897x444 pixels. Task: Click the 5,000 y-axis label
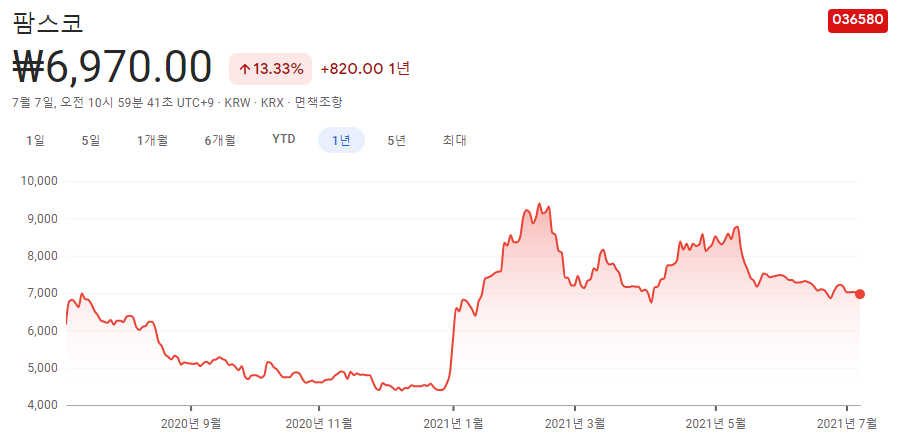point(45,368)
